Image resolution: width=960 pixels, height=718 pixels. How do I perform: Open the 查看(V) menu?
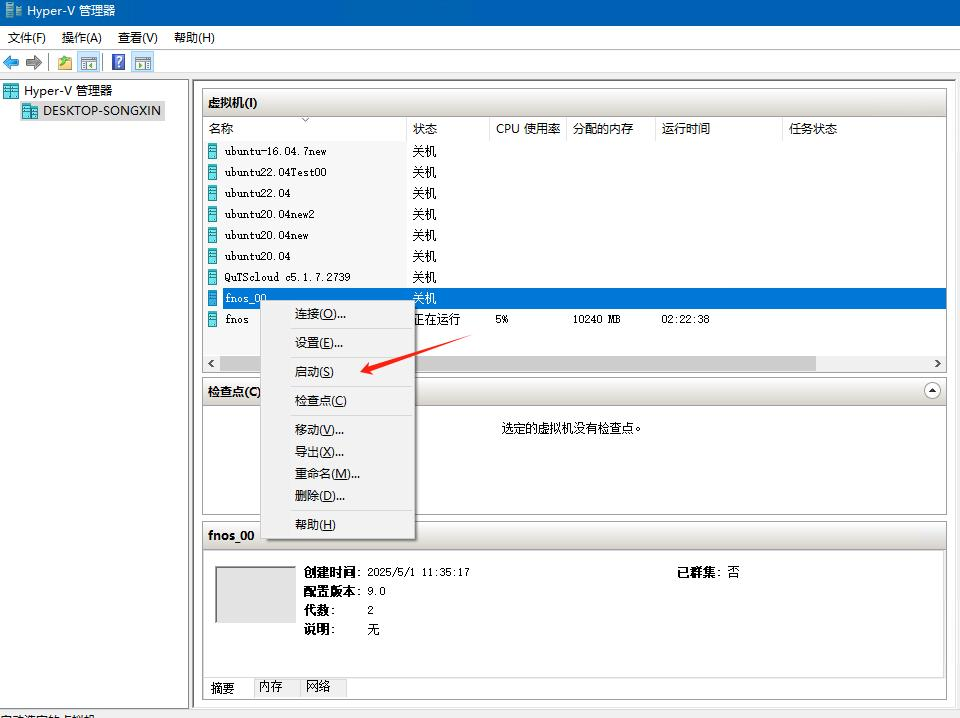pyautogui.click(x=138, y=38)
